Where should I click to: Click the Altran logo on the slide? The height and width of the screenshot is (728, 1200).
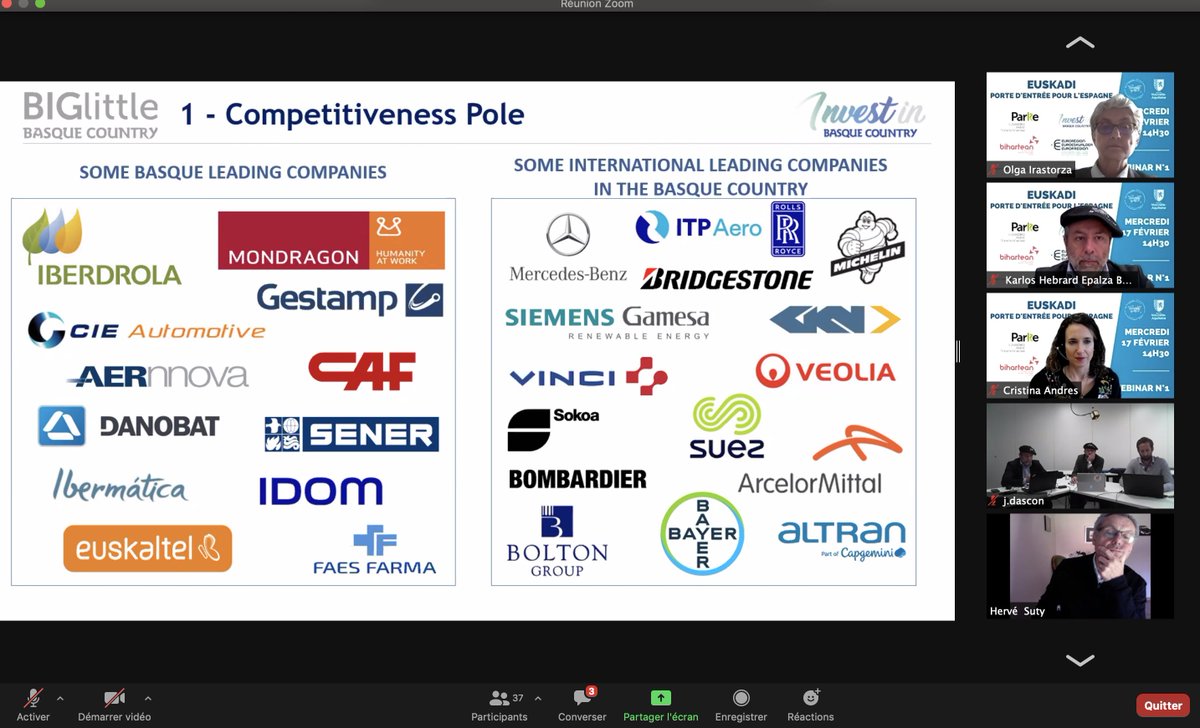point(842,540)
